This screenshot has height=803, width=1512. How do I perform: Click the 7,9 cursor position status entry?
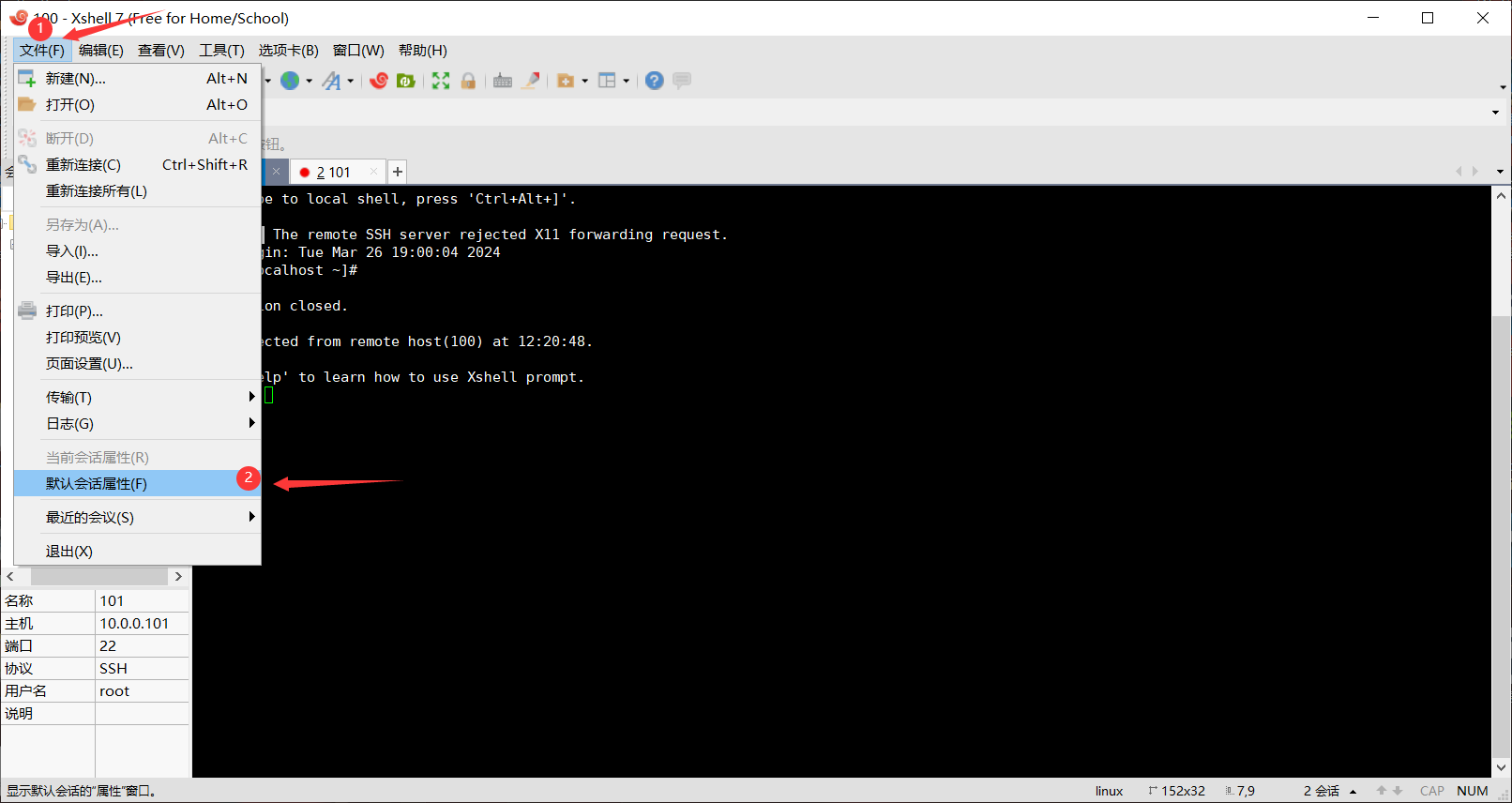(x=1240, y=791)
